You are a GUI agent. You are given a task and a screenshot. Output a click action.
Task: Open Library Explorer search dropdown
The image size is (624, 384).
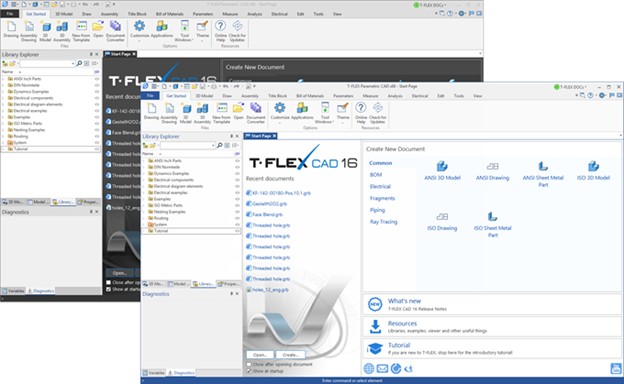pyautogui.click(x=213, y=146)
